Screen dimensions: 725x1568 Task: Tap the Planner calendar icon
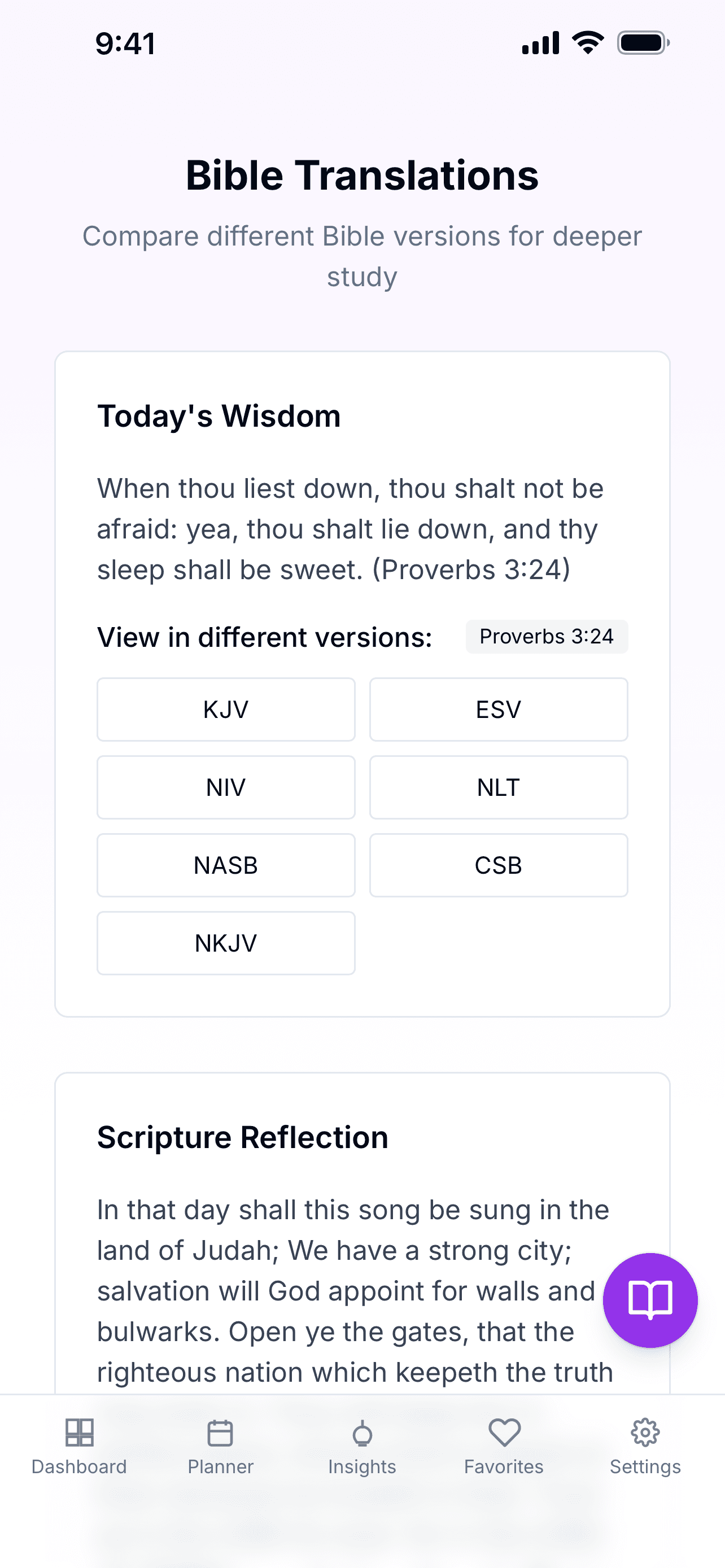pyautogui.click(x=220, y=1433)
